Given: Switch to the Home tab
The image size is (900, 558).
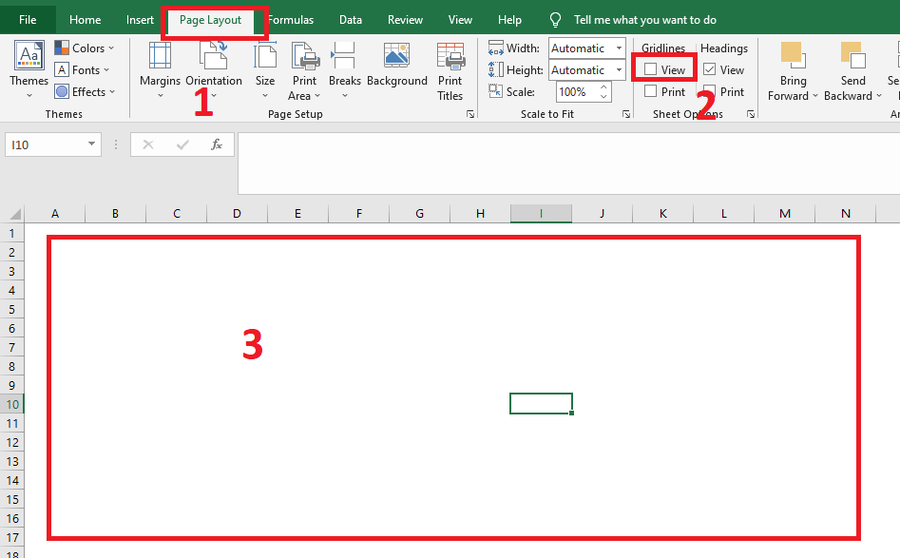Looking at the screenshot, I should tap(85, 20).
